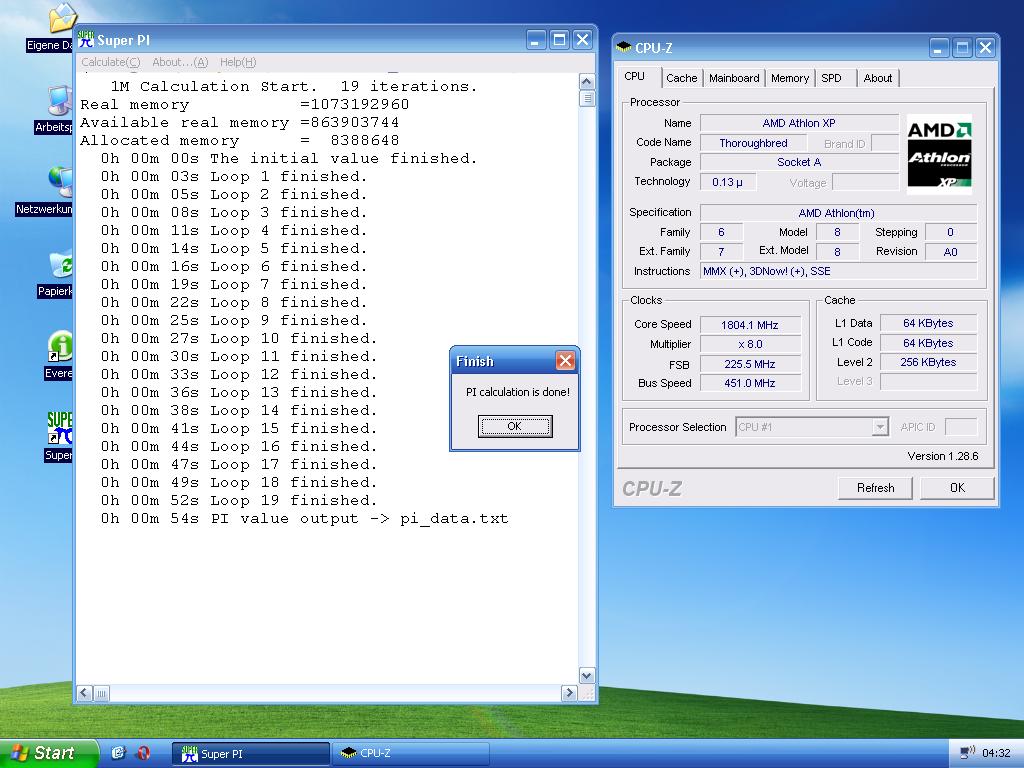
Task: Close the Super PI window
Action: 582,40
